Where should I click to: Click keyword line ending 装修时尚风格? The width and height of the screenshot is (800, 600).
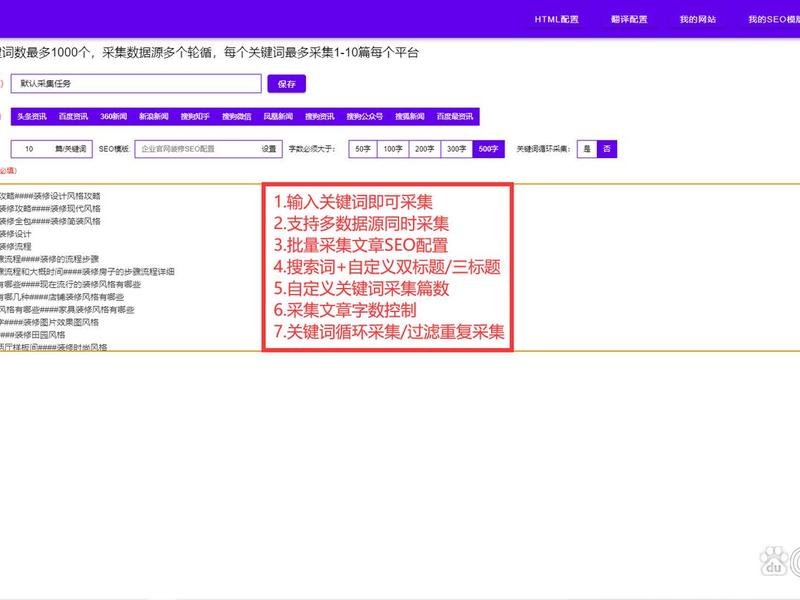point(54,347)
